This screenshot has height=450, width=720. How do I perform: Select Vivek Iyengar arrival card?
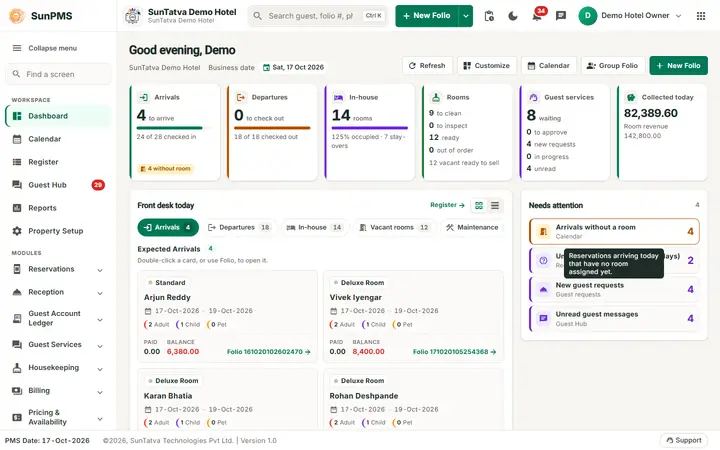tap(413, 317)
